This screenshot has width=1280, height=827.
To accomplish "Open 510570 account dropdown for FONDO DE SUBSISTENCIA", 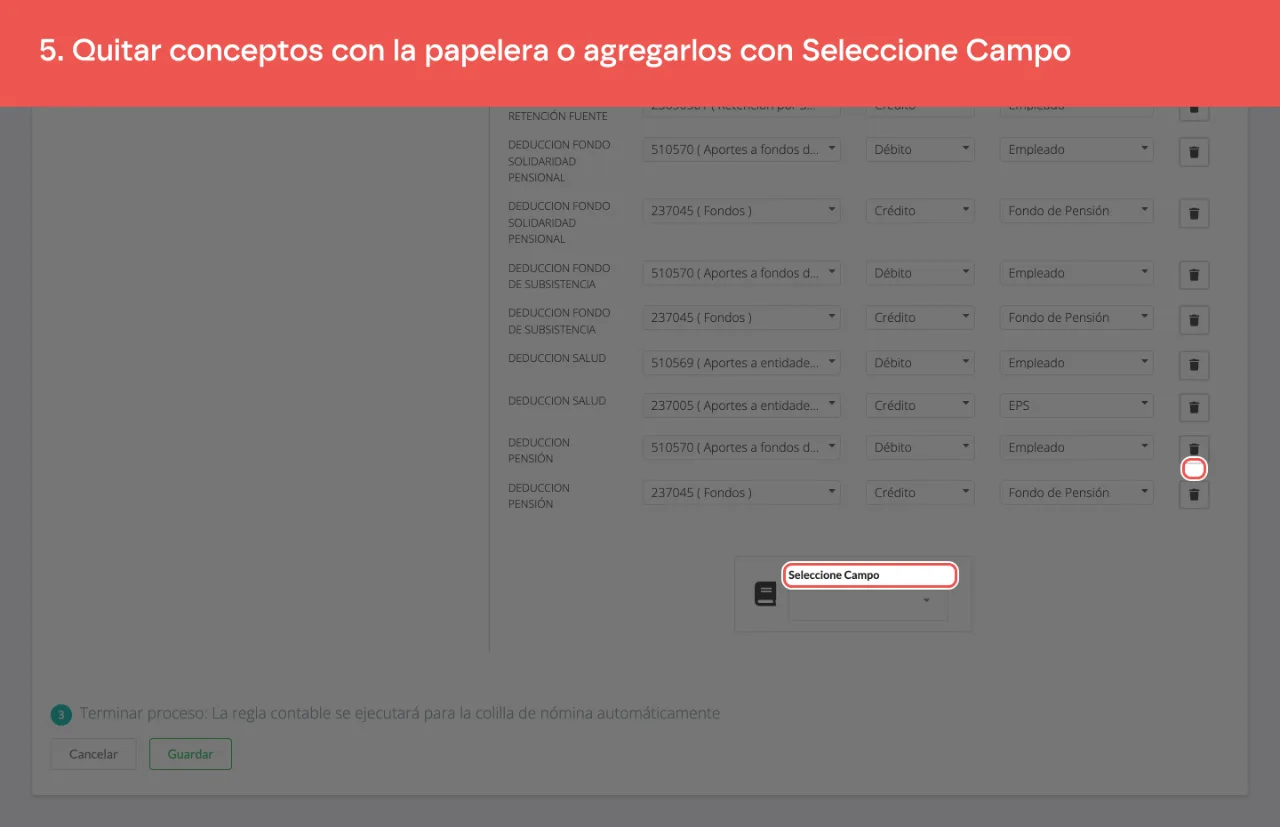I will (741, 273).
